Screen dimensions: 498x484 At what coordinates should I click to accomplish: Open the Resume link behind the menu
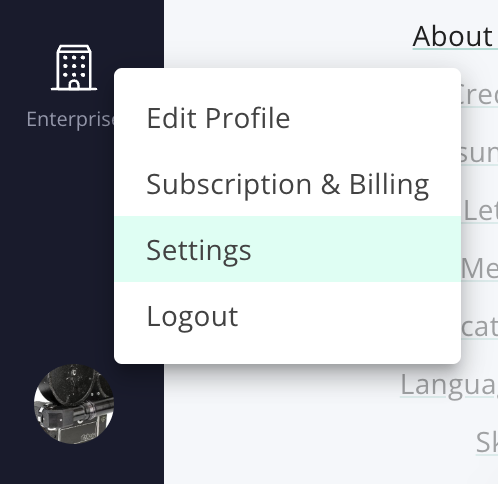coord(479,153)
